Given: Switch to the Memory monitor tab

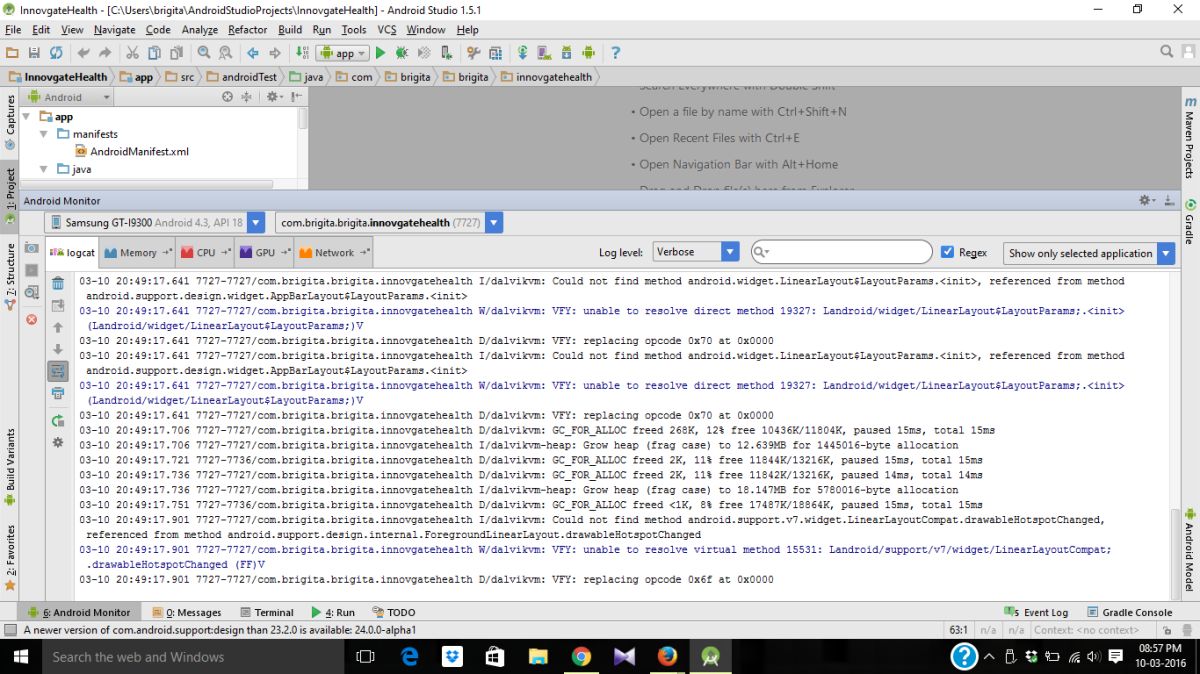Looking at the screenshot, I should [x=138, y=253].
